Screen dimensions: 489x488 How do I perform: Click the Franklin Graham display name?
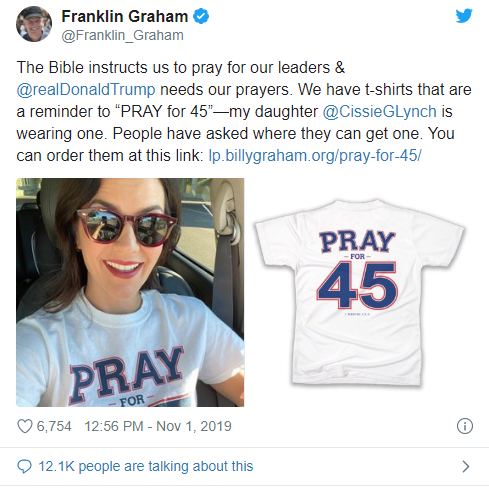coord(125,16)
